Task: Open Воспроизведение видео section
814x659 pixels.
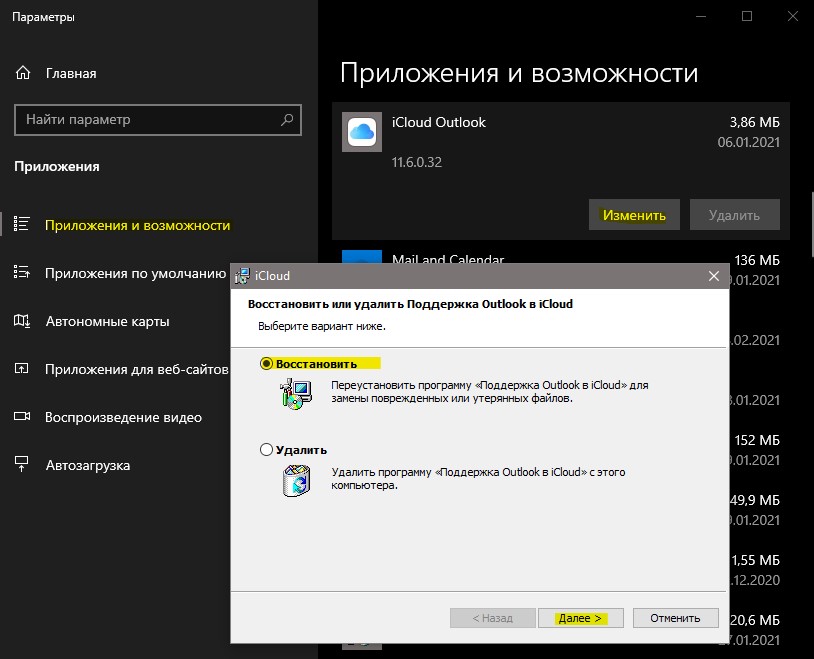Action: 124,418
